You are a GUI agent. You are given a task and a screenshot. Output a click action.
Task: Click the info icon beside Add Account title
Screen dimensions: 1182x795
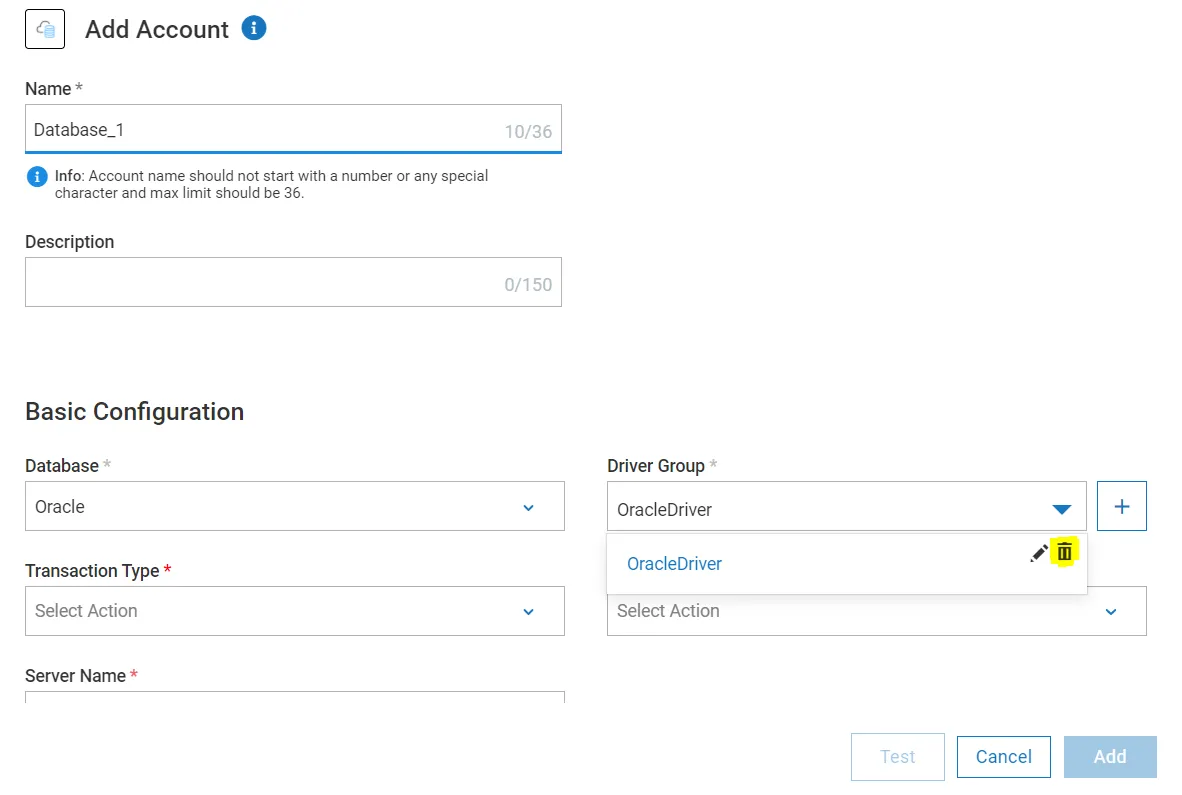pos(254,28)
